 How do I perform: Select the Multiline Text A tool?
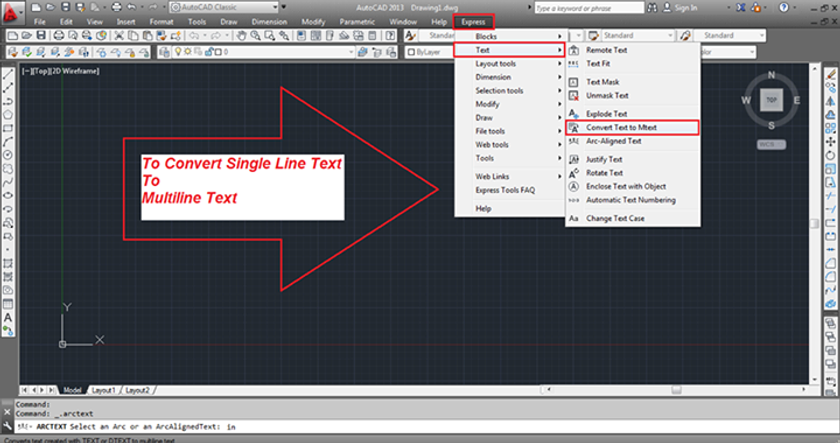tap(8, 317)
